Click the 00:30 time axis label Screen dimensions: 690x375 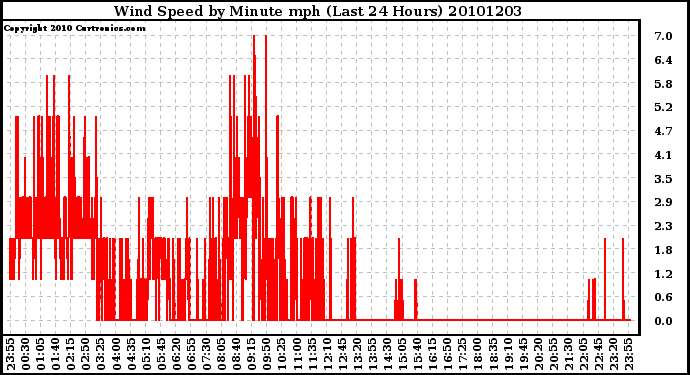(26, 355)
